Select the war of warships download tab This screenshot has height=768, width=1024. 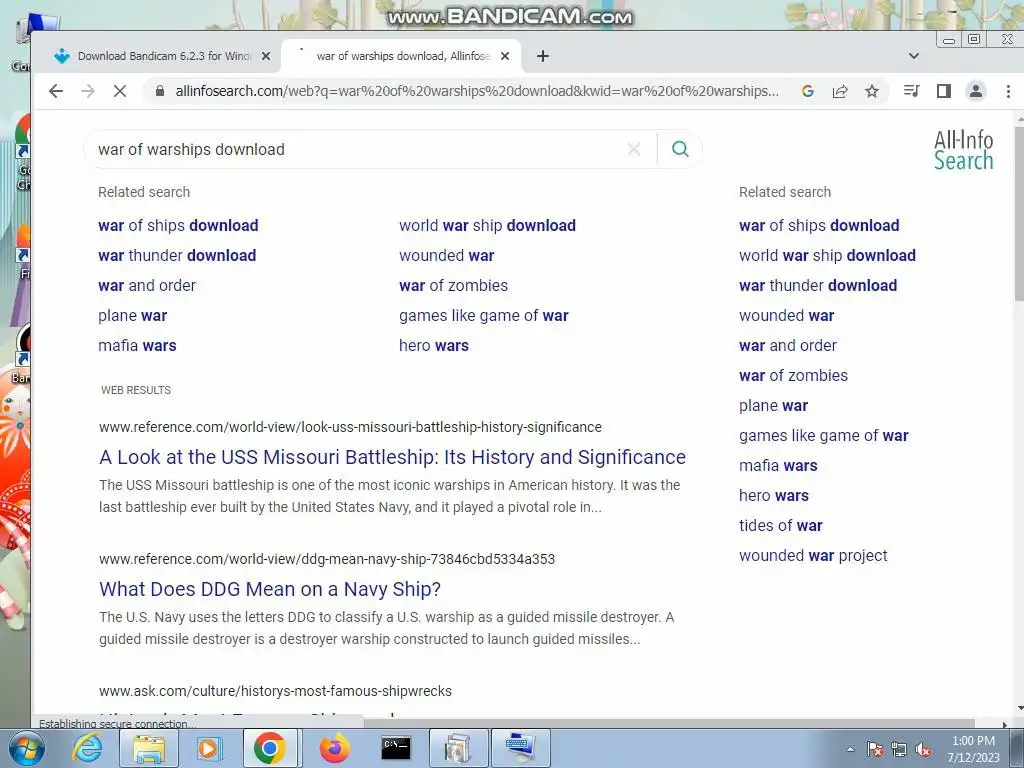coord(401,56)
